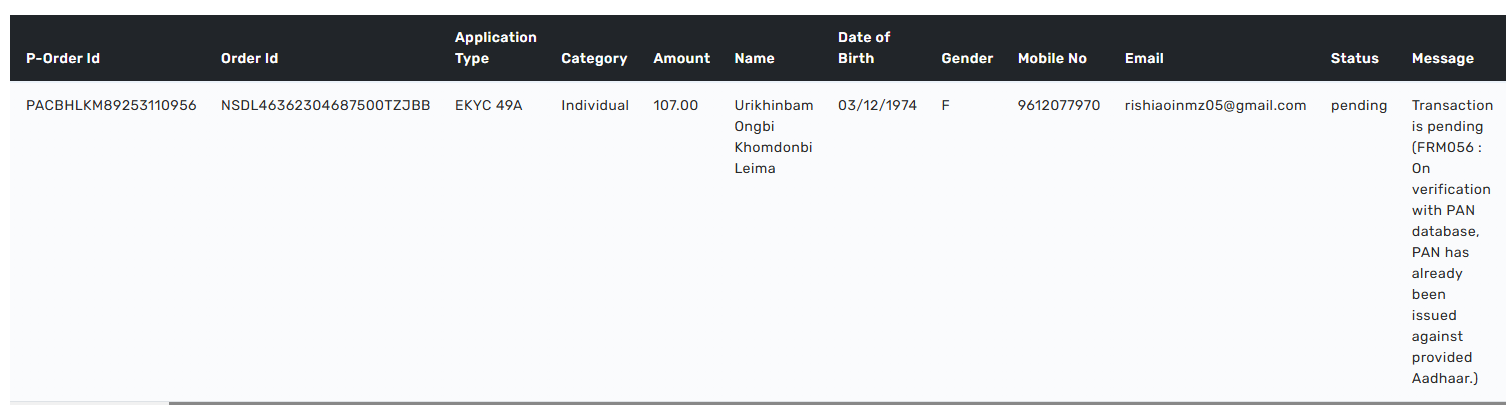Click mobile number 9612077970
Screen dimensions: 1512x405
click(1058, 105)
